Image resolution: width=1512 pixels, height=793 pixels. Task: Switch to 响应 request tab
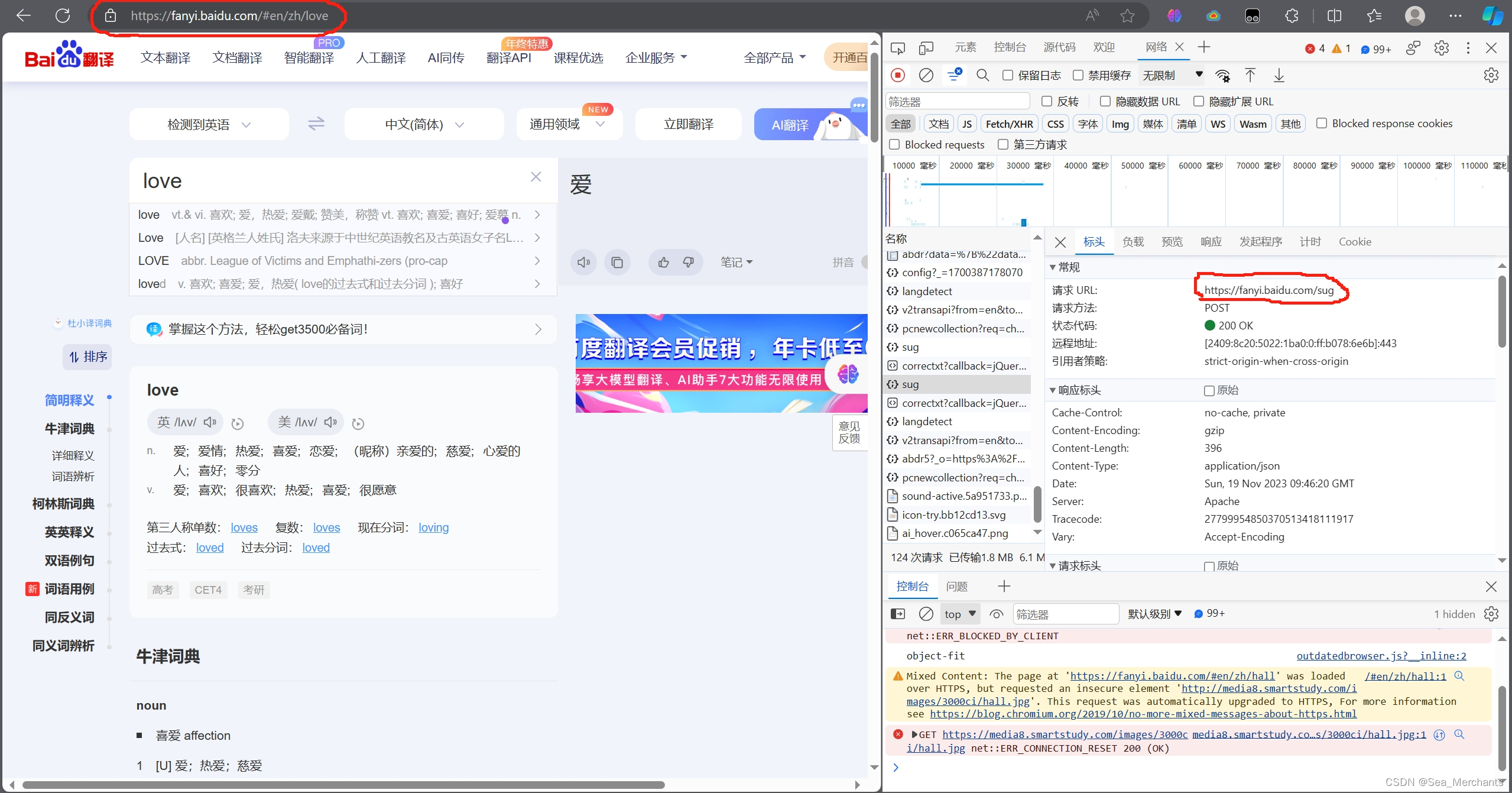(x=1211, y=241)
